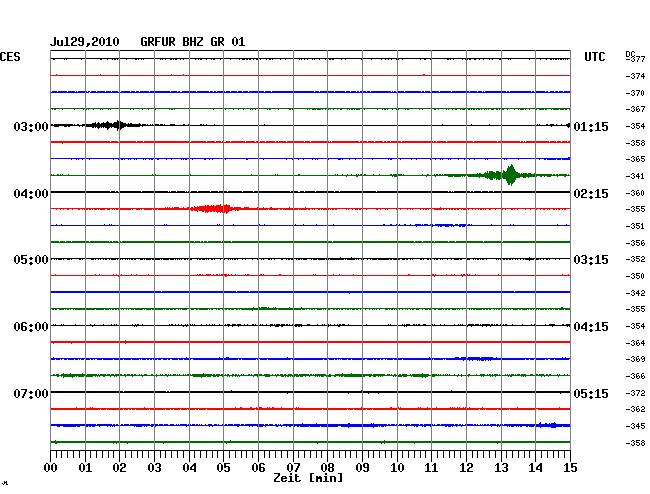This screenshot has height=494, width=650.
Task: Click the 12 minute axis label
Action: click(466, 468)
